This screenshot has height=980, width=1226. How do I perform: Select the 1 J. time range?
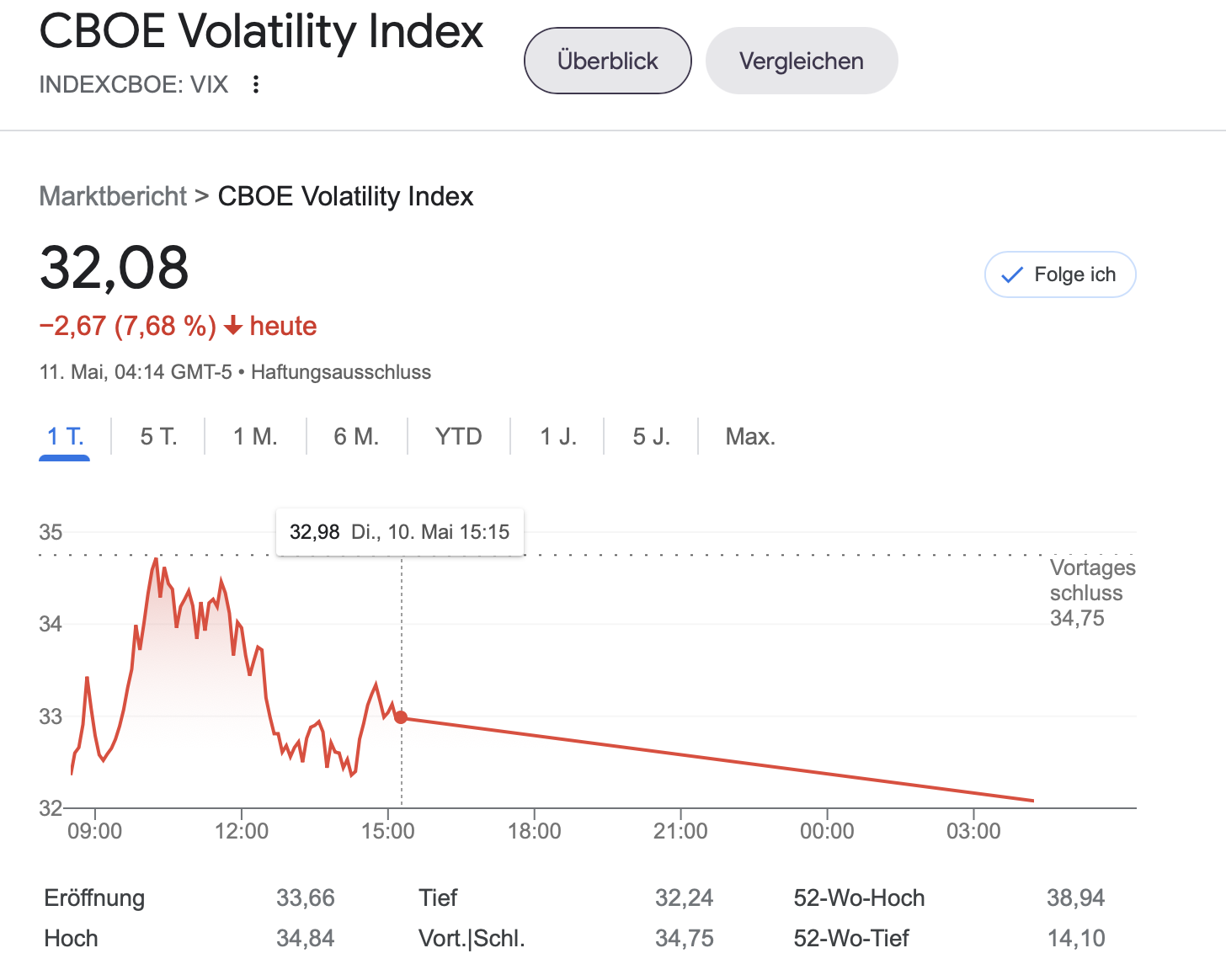pos(557,436)
